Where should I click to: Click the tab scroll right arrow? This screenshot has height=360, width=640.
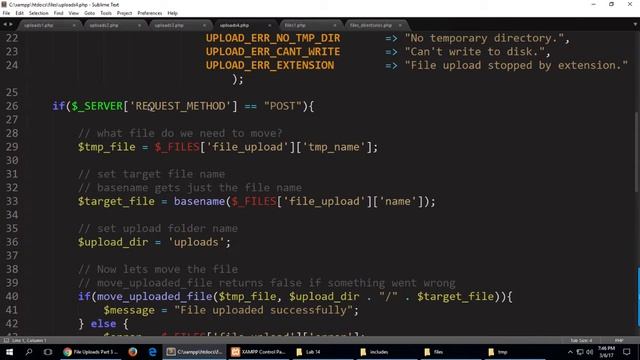11,24
